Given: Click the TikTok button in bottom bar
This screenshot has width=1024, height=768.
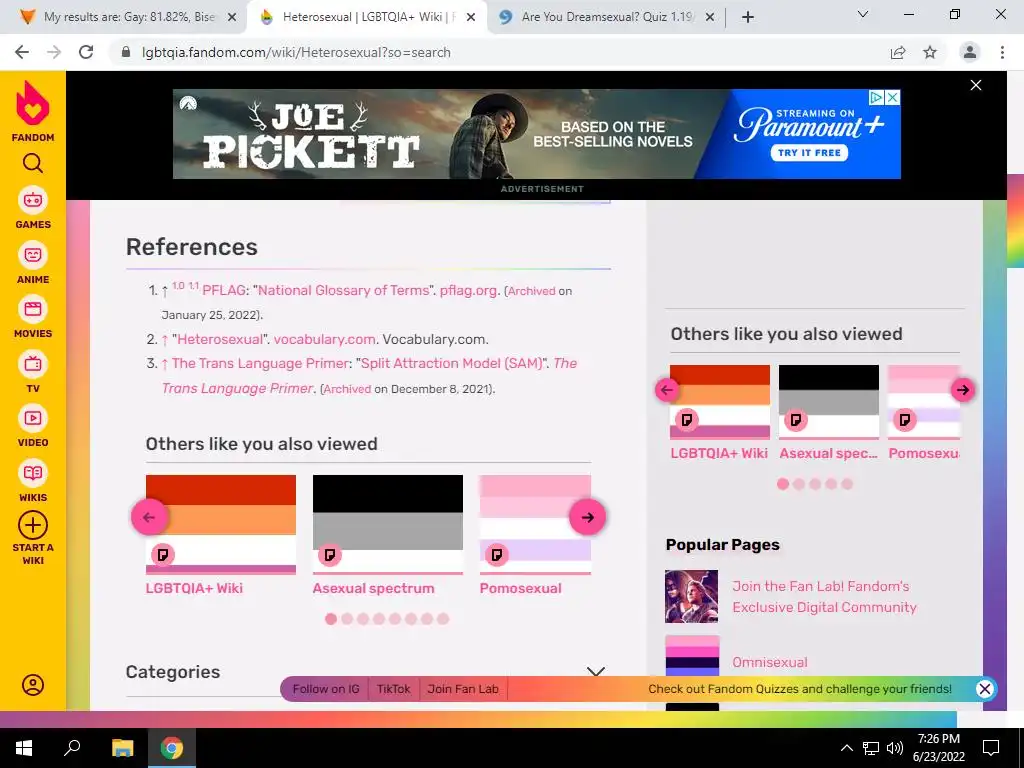Looking at the screenshot, I should pyautogui.click(x=394, y=689).
